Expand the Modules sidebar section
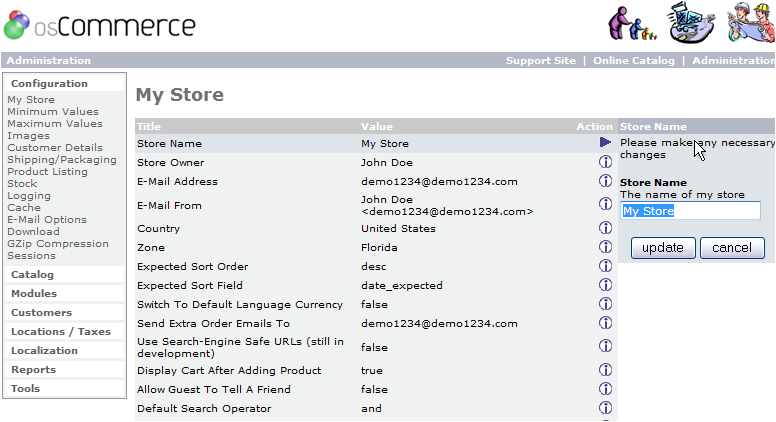776x422 pixels. [x=34, y=294]
